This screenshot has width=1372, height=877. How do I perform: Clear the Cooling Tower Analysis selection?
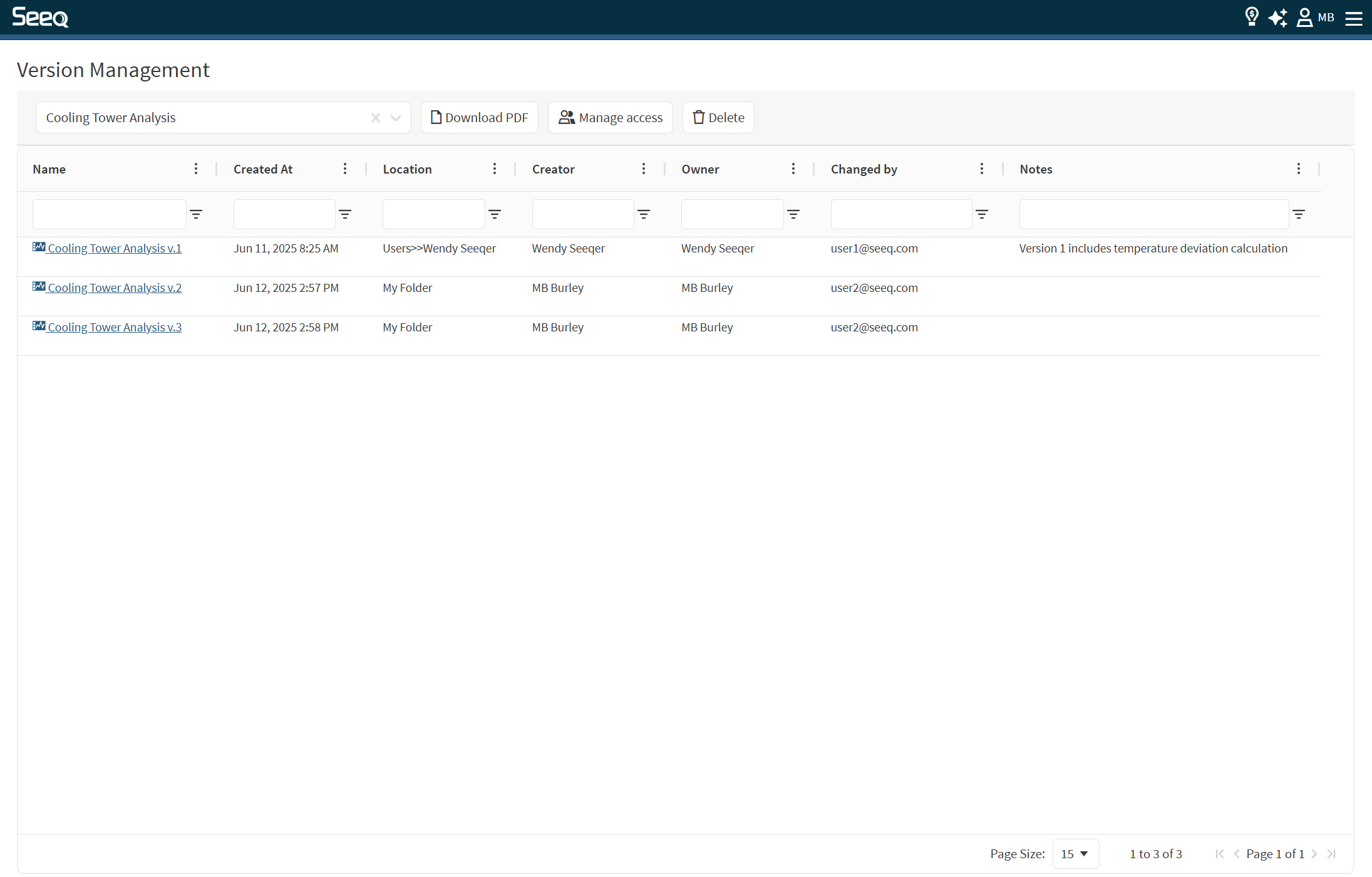[376, 118]
